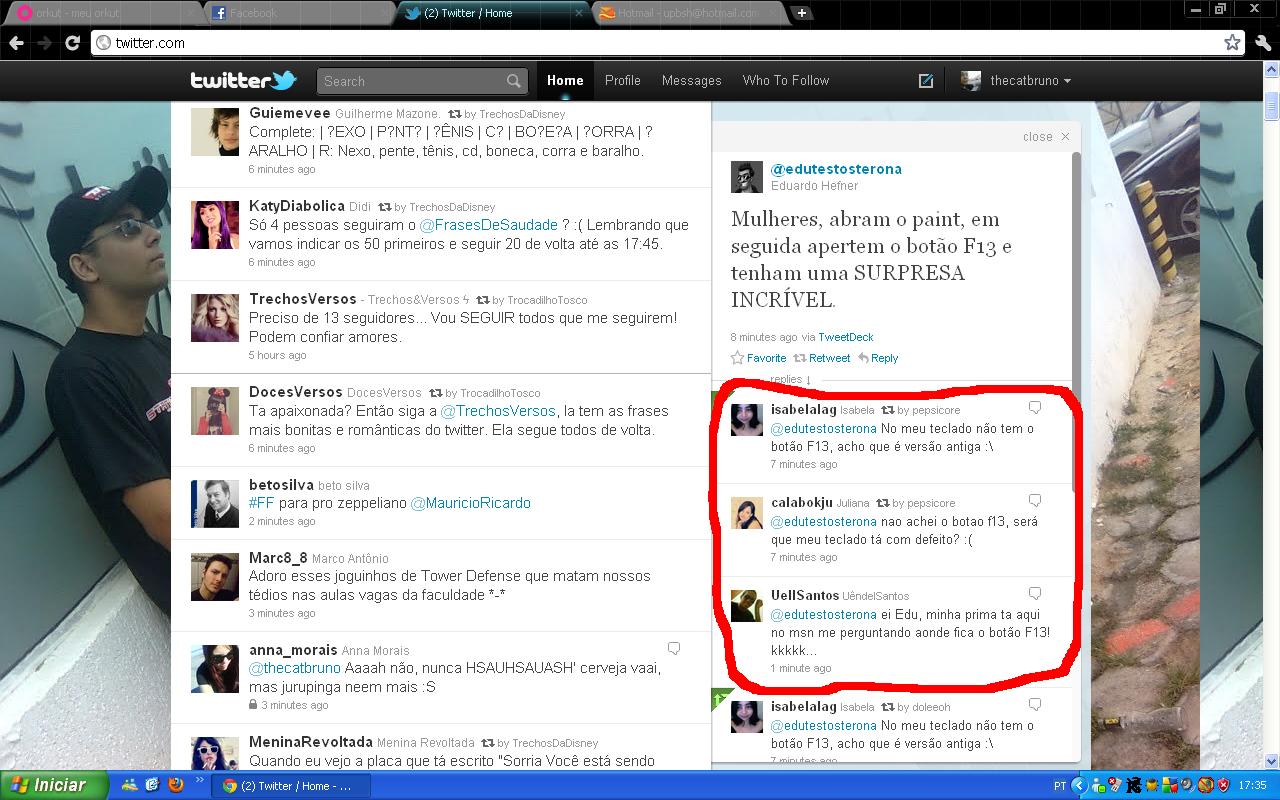This screenshot has width=1280, height=800.
Task: Close the tweet details panel
Action: pos(1046,137)
